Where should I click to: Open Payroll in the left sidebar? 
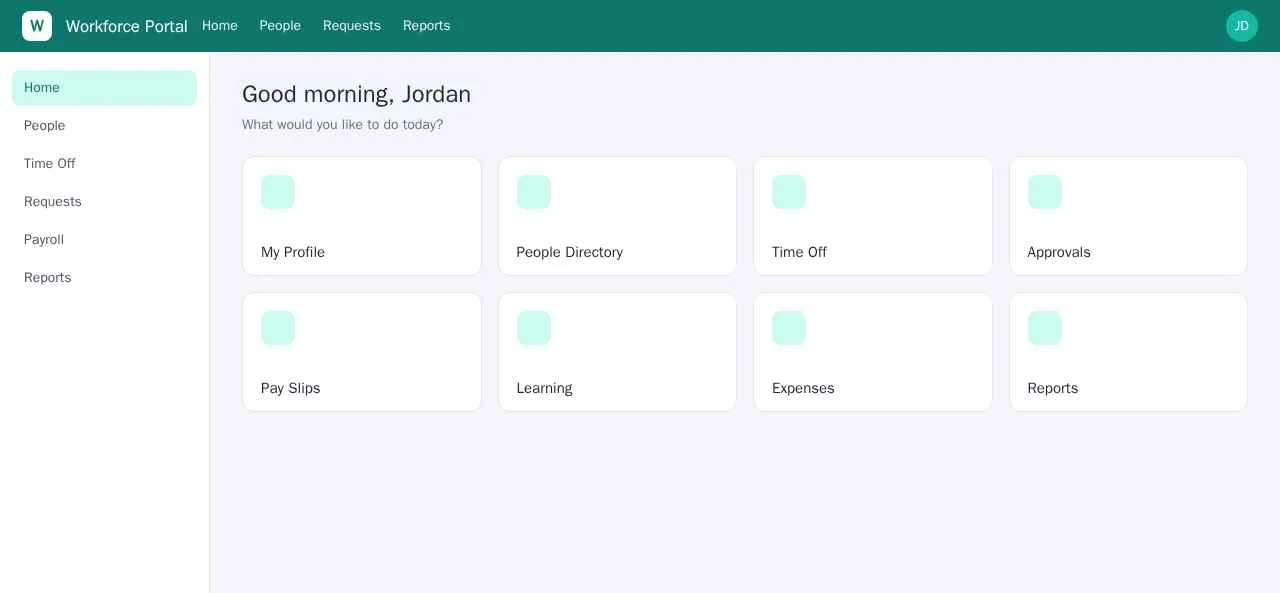tap(104, 240)
